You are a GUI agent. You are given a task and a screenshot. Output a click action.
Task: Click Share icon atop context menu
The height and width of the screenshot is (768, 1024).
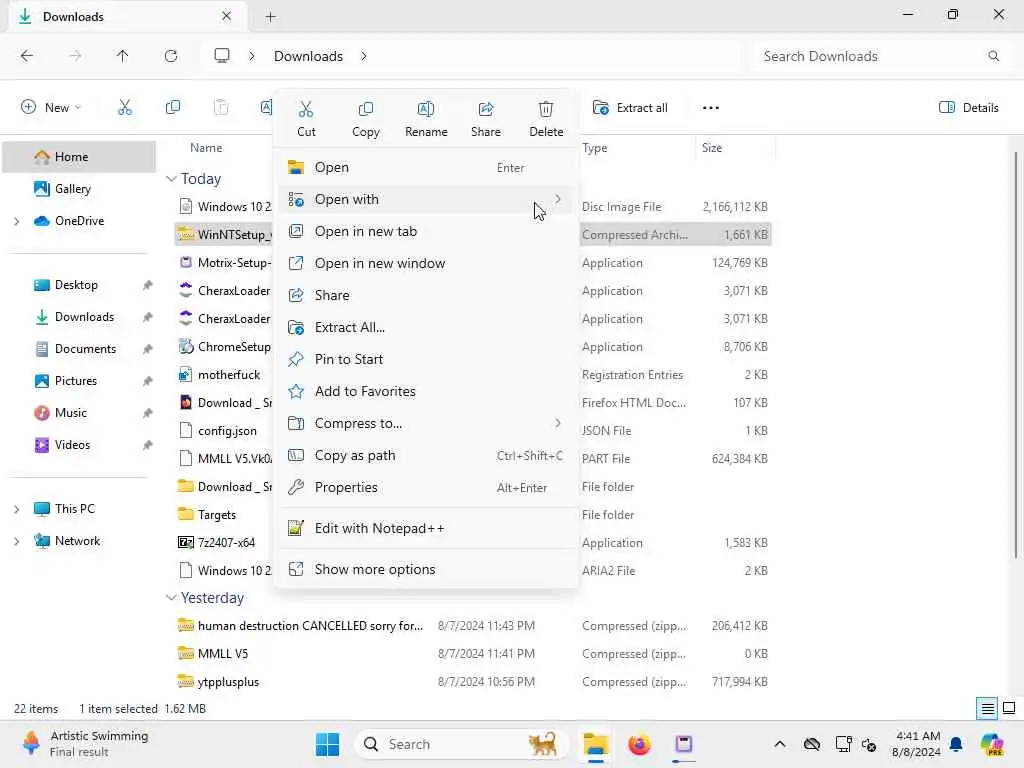tap(486, 119)
